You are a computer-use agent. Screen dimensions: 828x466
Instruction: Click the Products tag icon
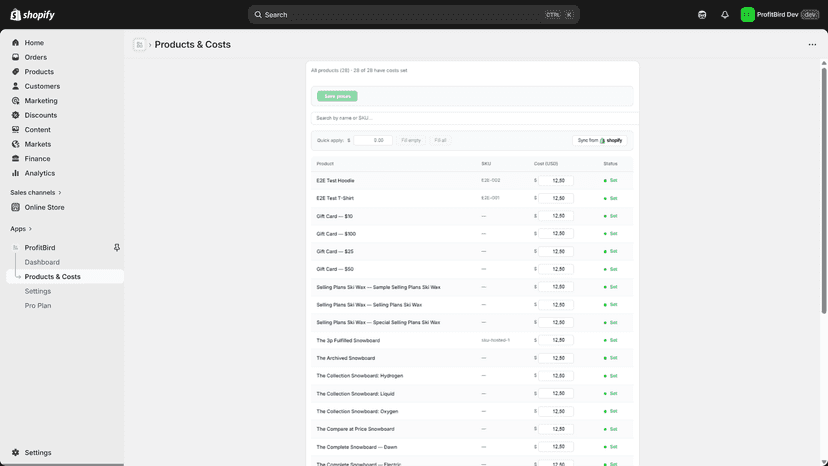click(x=15, y=71)
